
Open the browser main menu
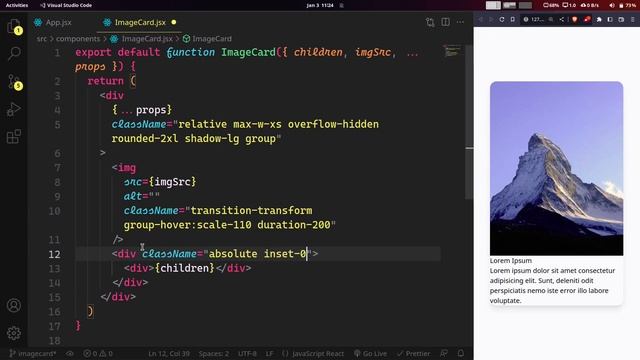click(633, 19)
